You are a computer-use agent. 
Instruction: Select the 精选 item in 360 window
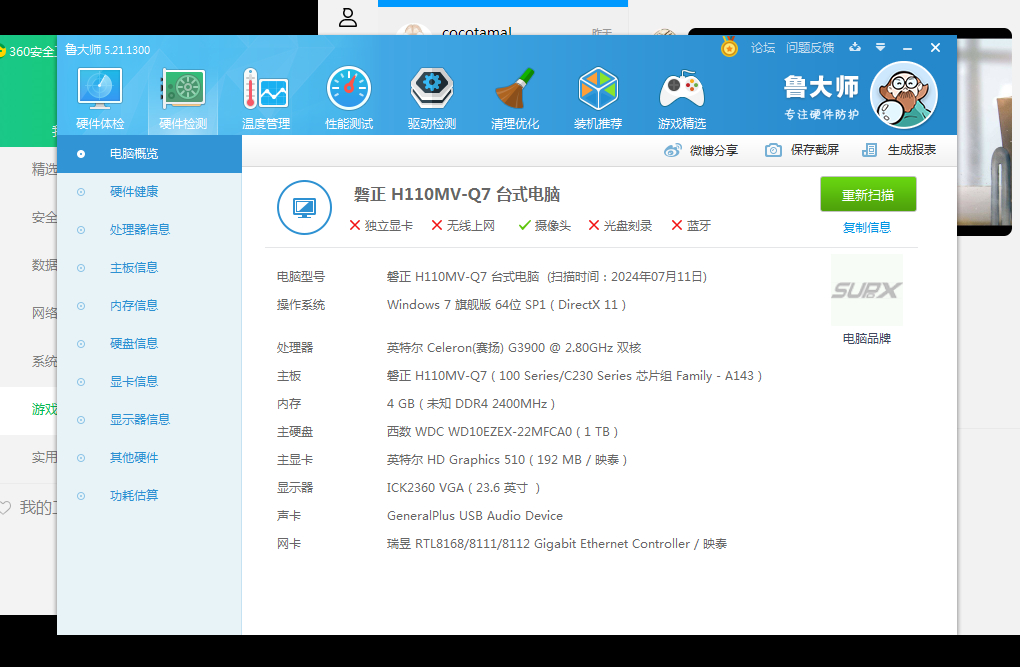44,169
